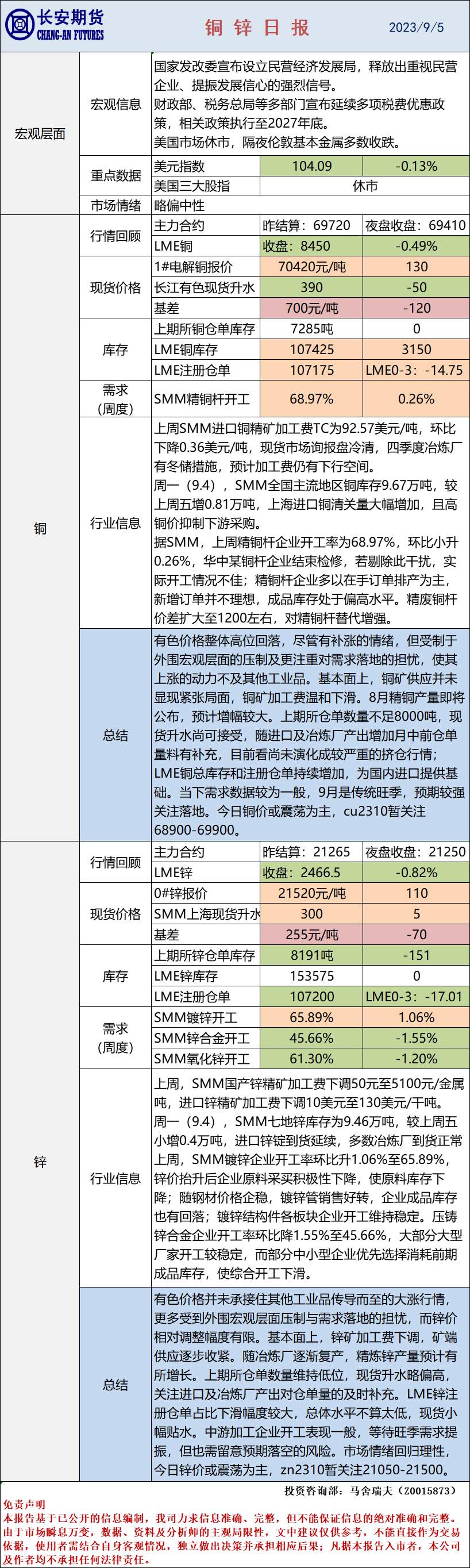Viewport: 470px width, 1568px height.
Task: Select copper 昨结算：69720 cell
Action: (312, 226)
